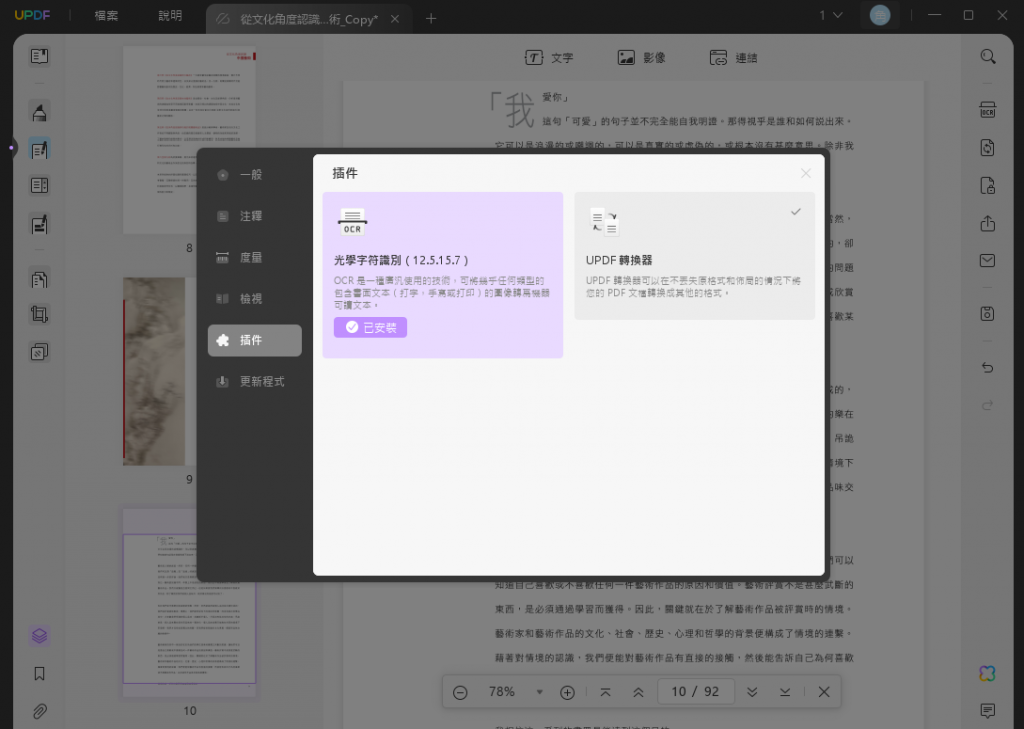Open the 說明 menu
This screenshot has width=1024, height=729.
point(170,16)
